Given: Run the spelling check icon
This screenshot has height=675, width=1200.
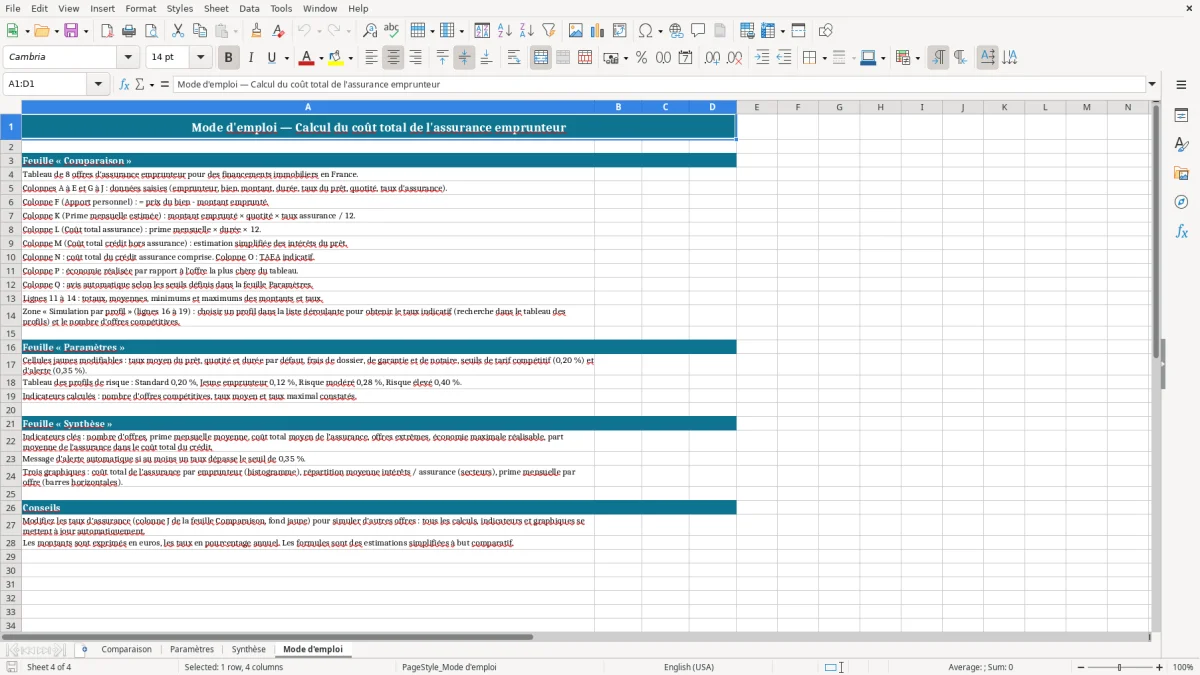Looking at the screenshot, I should 391,31.
